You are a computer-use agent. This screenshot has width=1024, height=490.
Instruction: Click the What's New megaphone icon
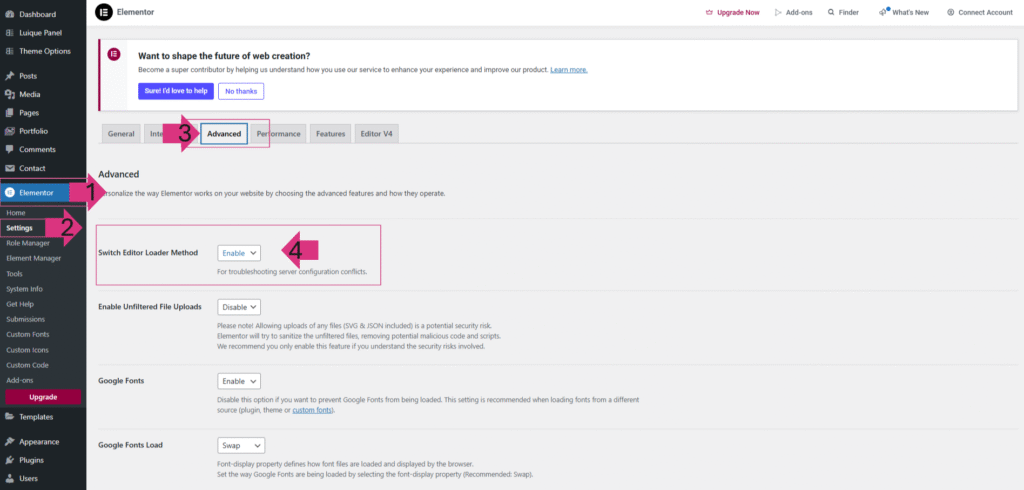coord(883,12)
